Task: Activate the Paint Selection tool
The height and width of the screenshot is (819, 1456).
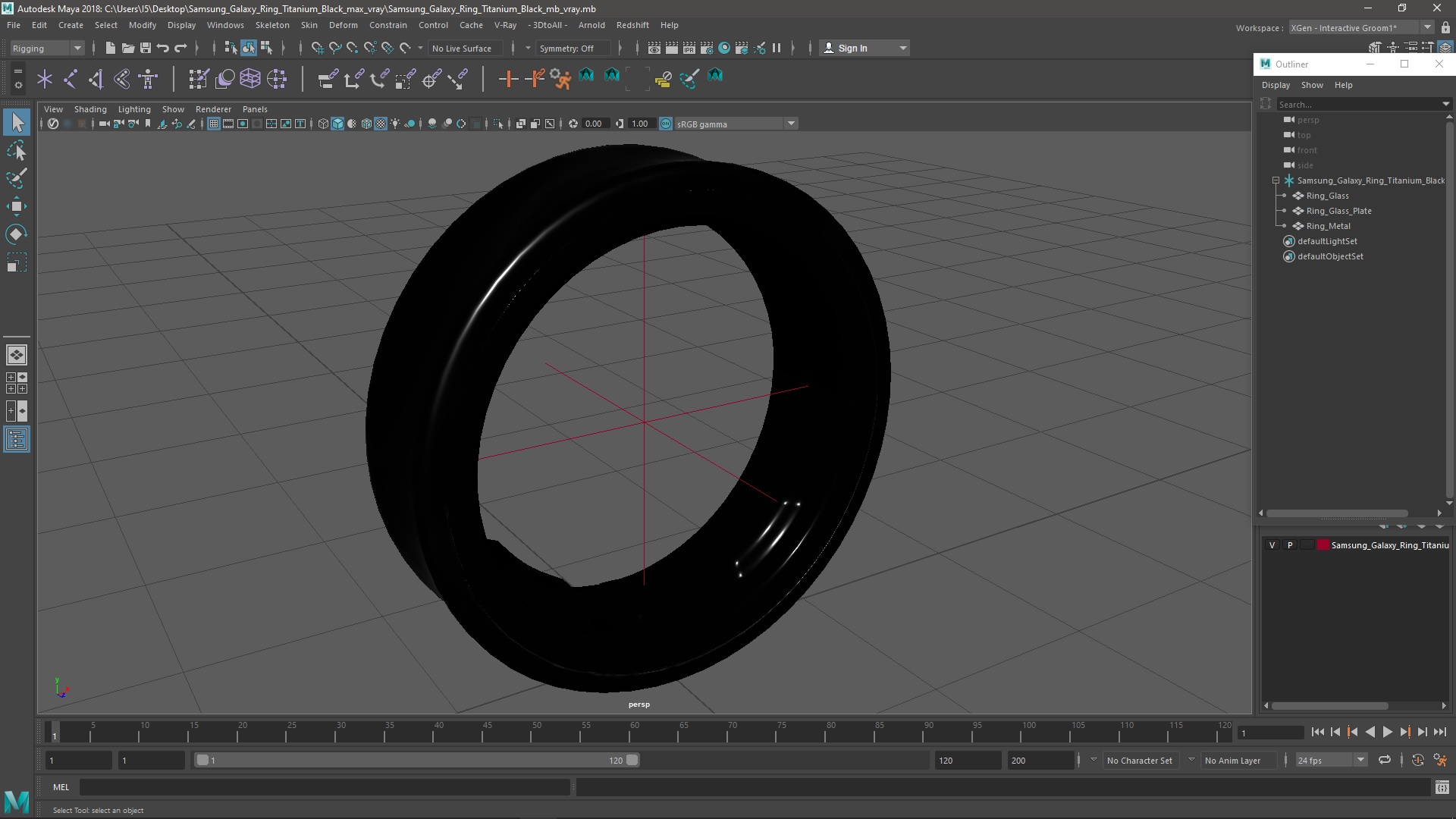Action: tap(17, 179)
